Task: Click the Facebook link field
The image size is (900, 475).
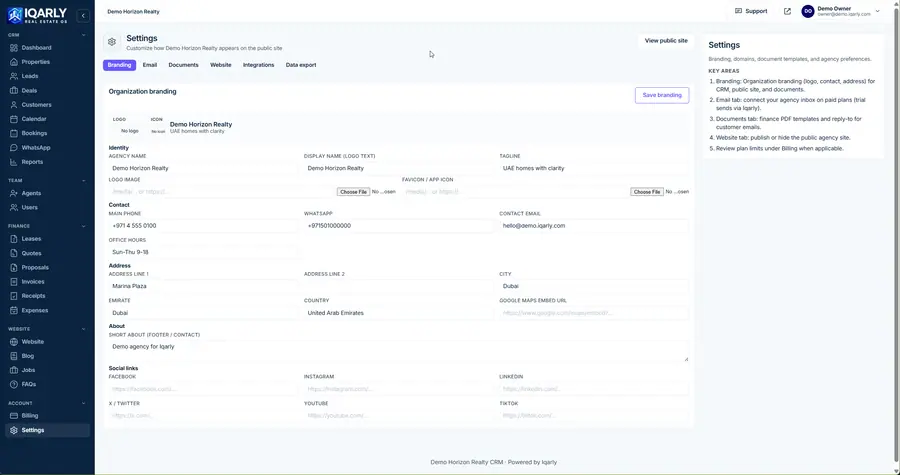Action: tap(203, 389)
